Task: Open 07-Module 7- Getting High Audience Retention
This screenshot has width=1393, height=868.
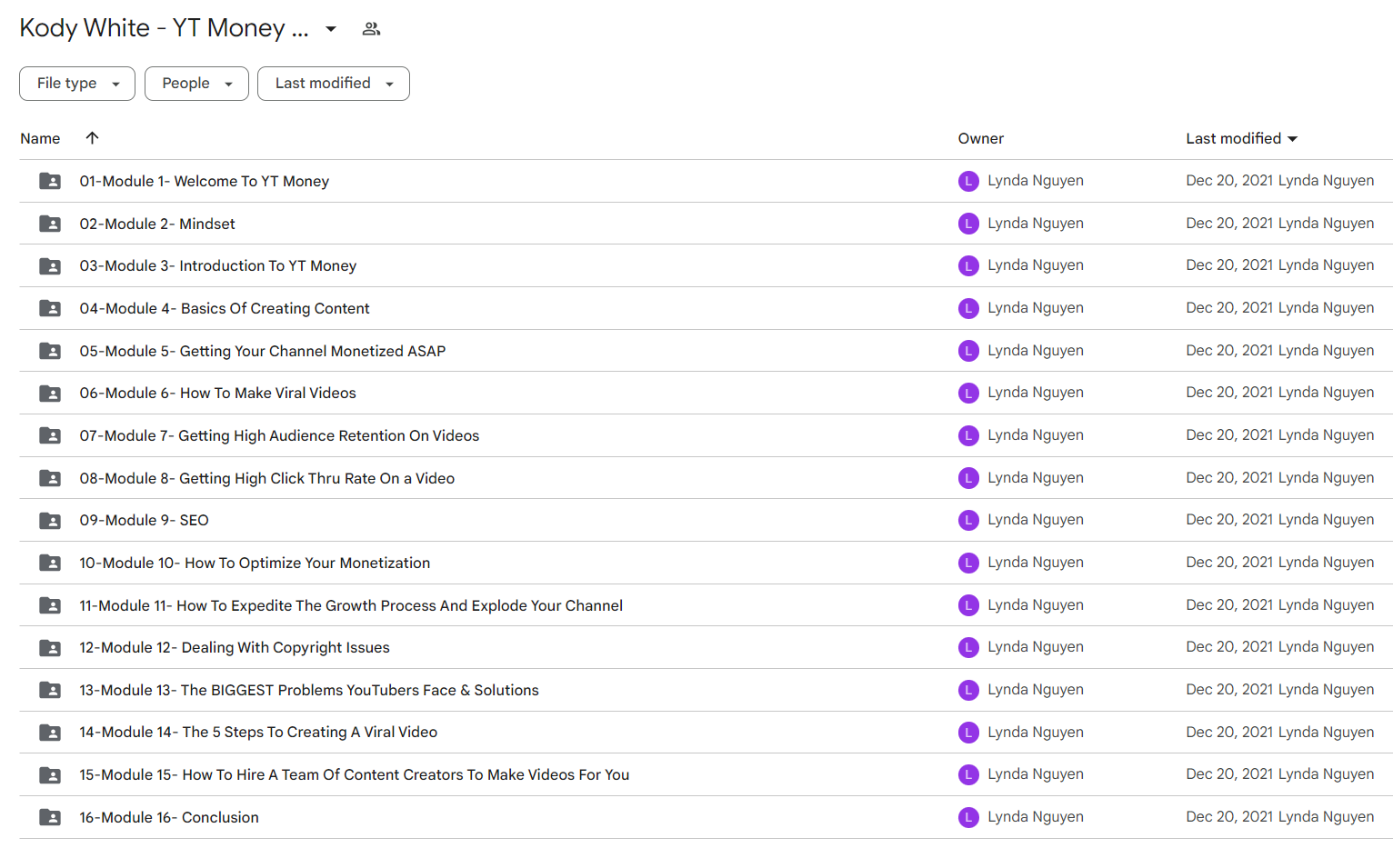Action: click(279, 435)
